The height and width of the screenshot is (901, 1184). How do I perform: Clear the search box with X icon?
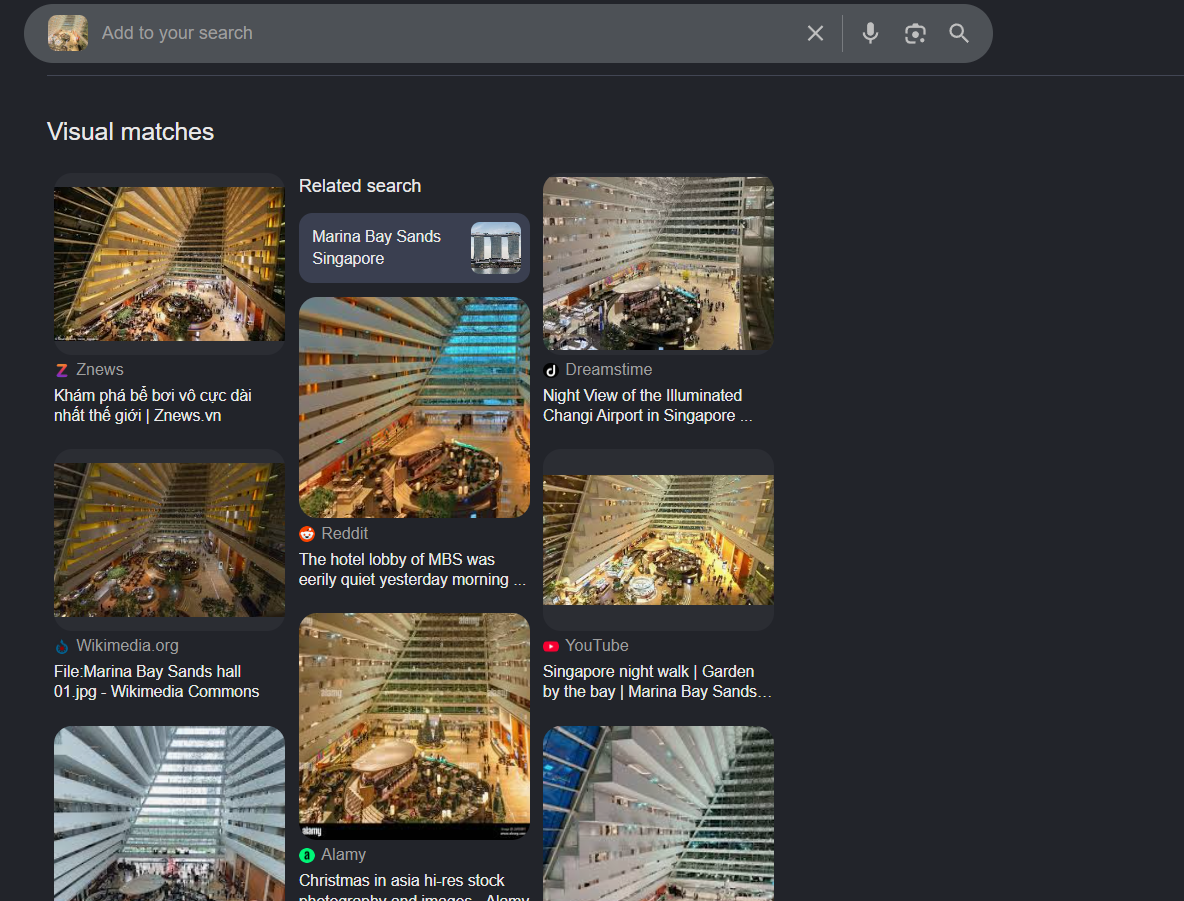point(815,34)
